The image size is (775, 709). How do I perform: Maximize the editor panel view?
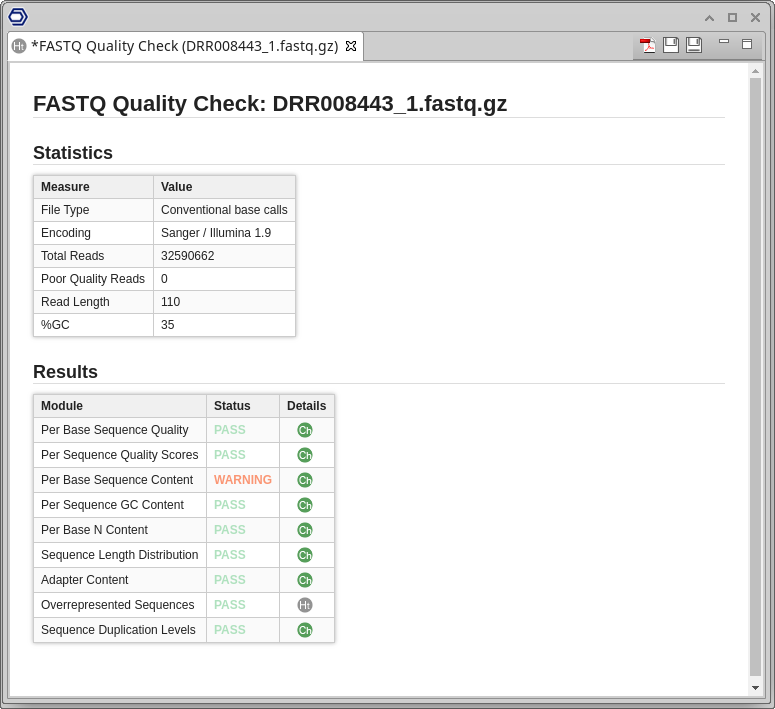746,44
